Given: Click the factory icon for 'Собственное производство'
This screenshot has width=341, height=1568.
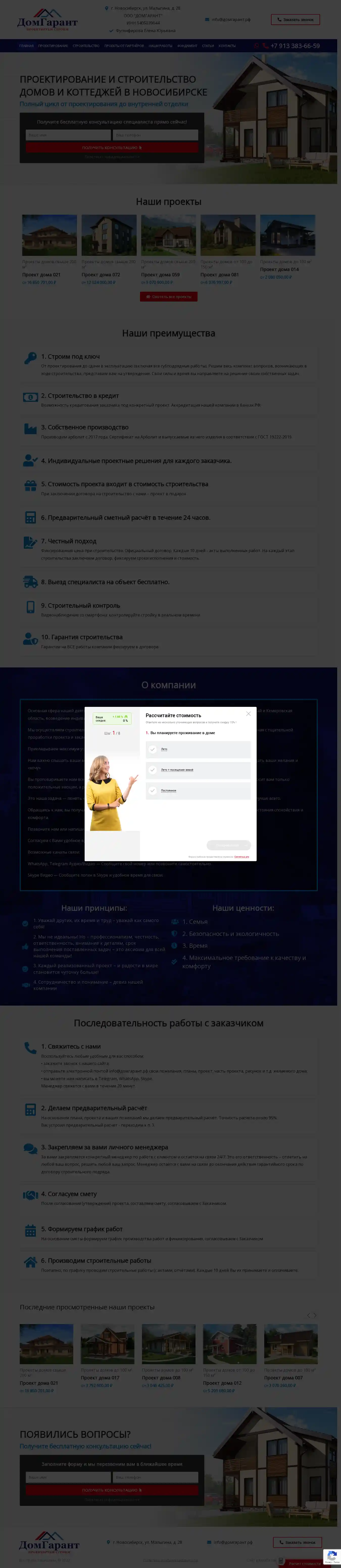Looking at the screenshot, I should pyautogui.click(x=30, y=429).
